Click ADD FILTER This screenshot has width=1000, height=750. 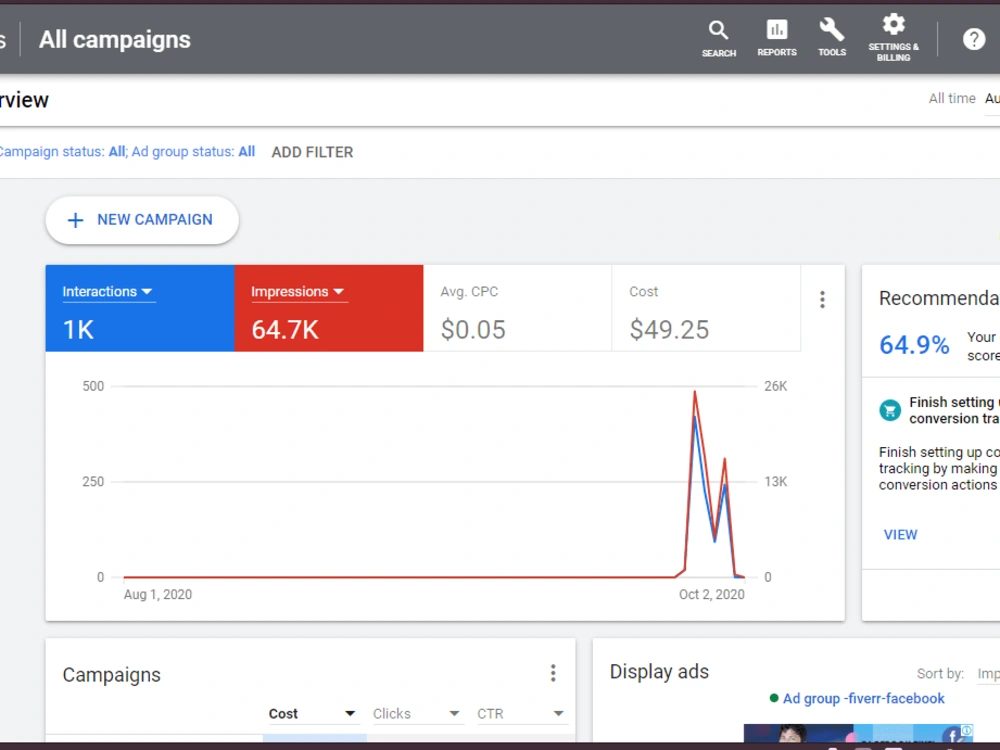coord(312,152)
